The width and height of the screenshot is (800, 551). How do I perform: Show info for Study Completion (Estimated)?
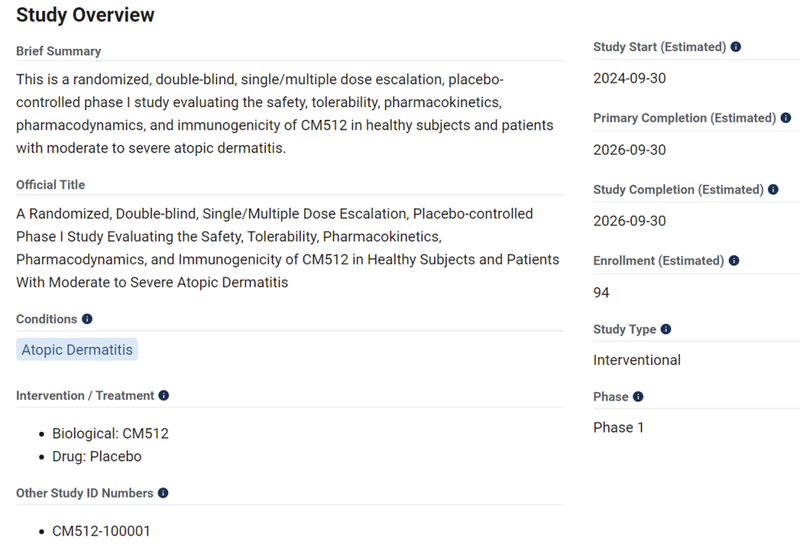773,189
